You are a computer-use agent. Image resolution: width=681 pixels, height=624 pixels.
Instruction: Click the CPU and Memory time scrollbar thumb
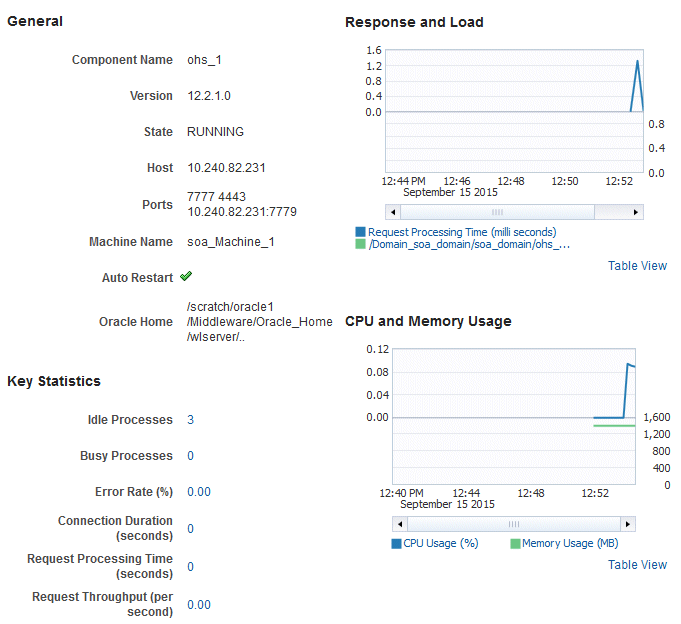pos(514,524)
